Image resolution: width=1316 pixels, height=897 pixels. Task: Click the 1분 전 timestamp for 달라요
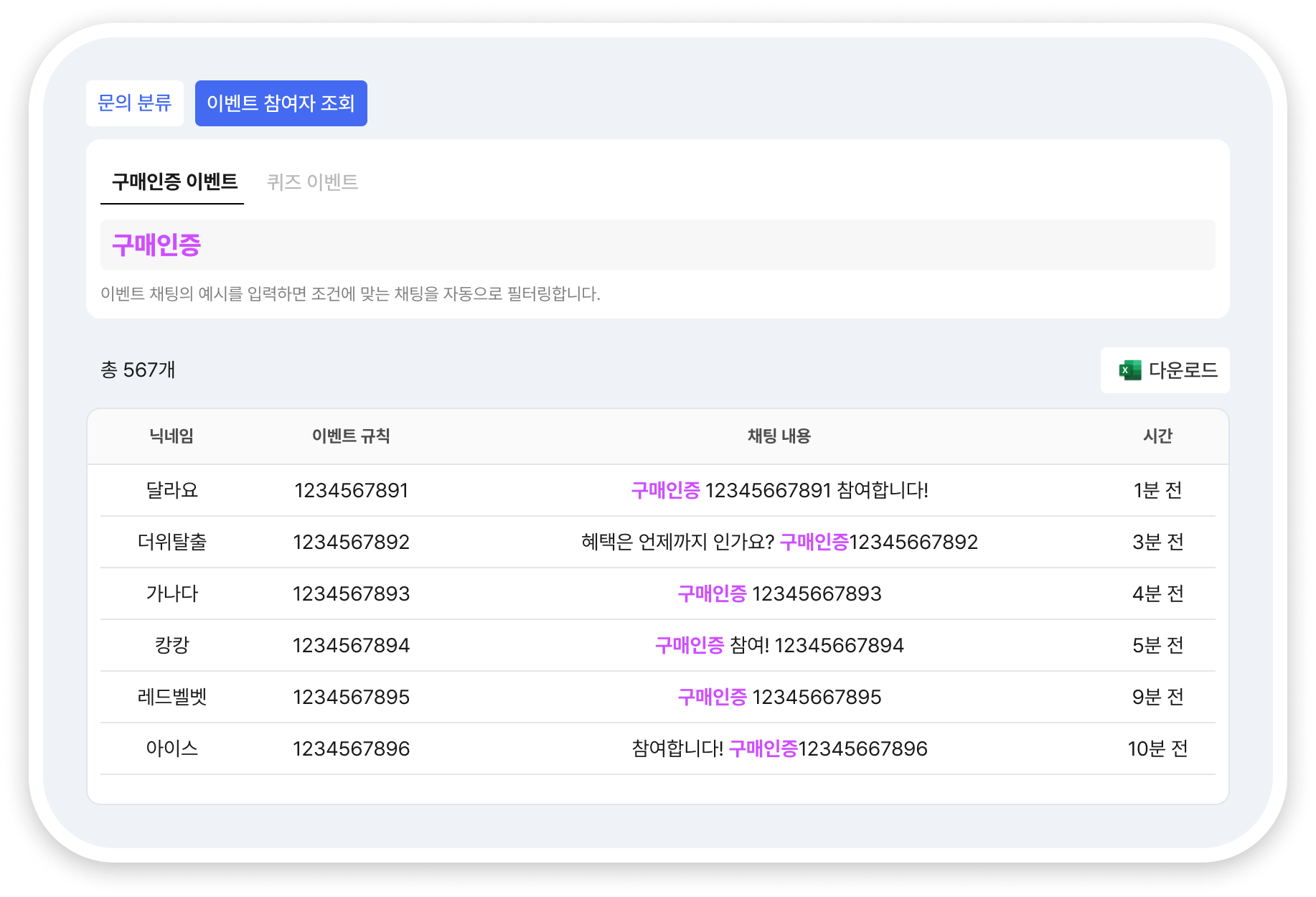pyautogui.click(x=1158, y=491)
